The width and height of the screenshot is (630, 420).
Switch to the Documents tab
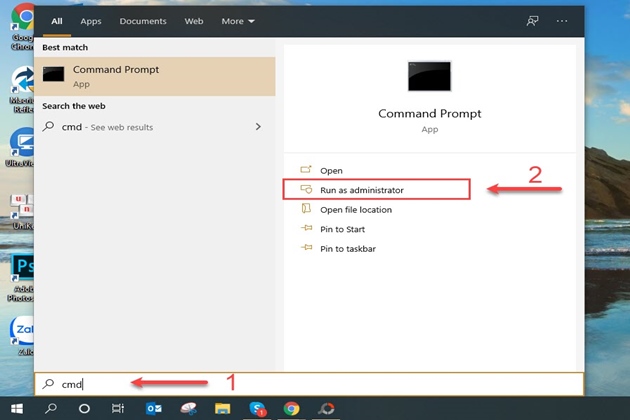click(143, 21)
